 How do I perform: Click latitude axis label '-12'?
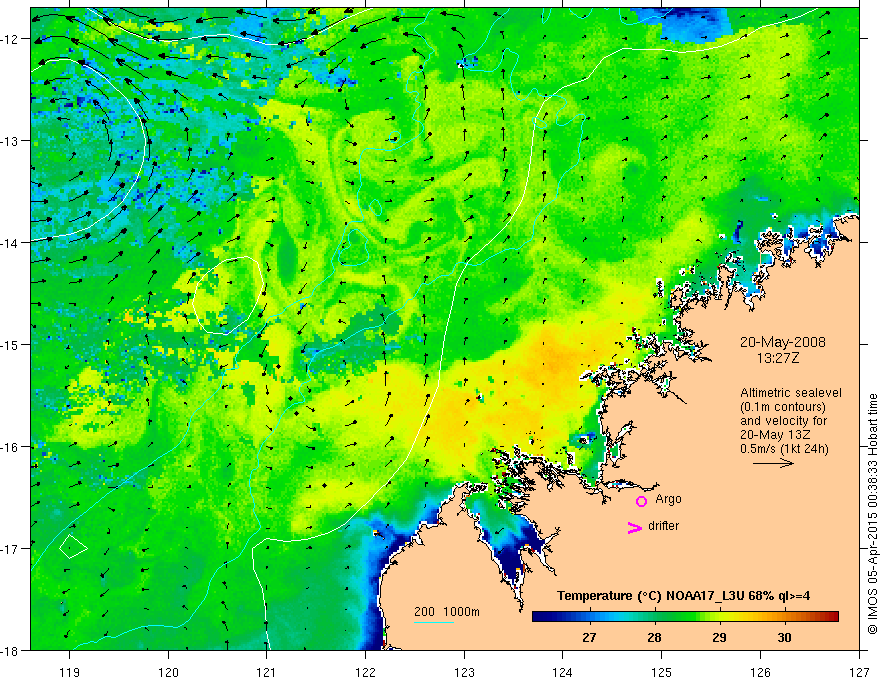pyautogui.click(x=10, y=39)
